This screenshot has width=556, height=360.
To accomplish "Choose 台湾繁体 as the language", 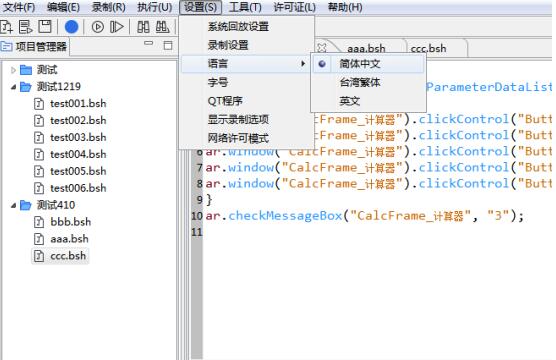I will click(368, 83).
